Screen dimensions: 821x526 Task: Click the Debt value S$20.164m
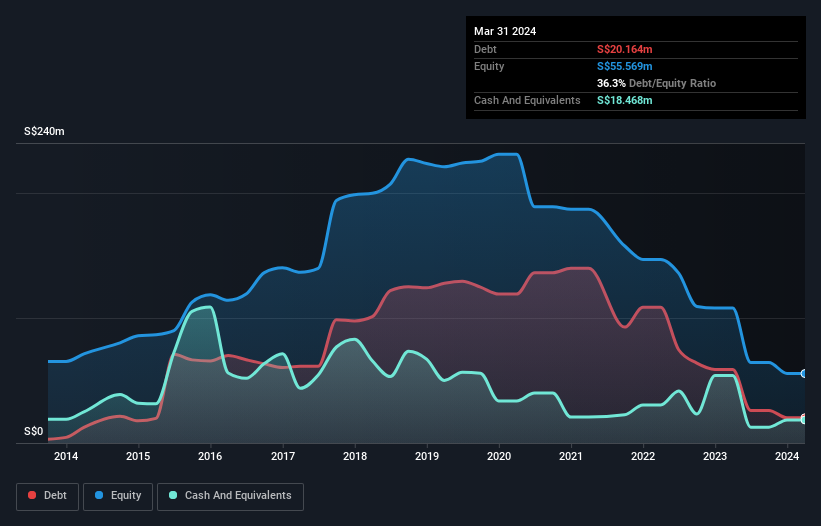pos(625,49)
